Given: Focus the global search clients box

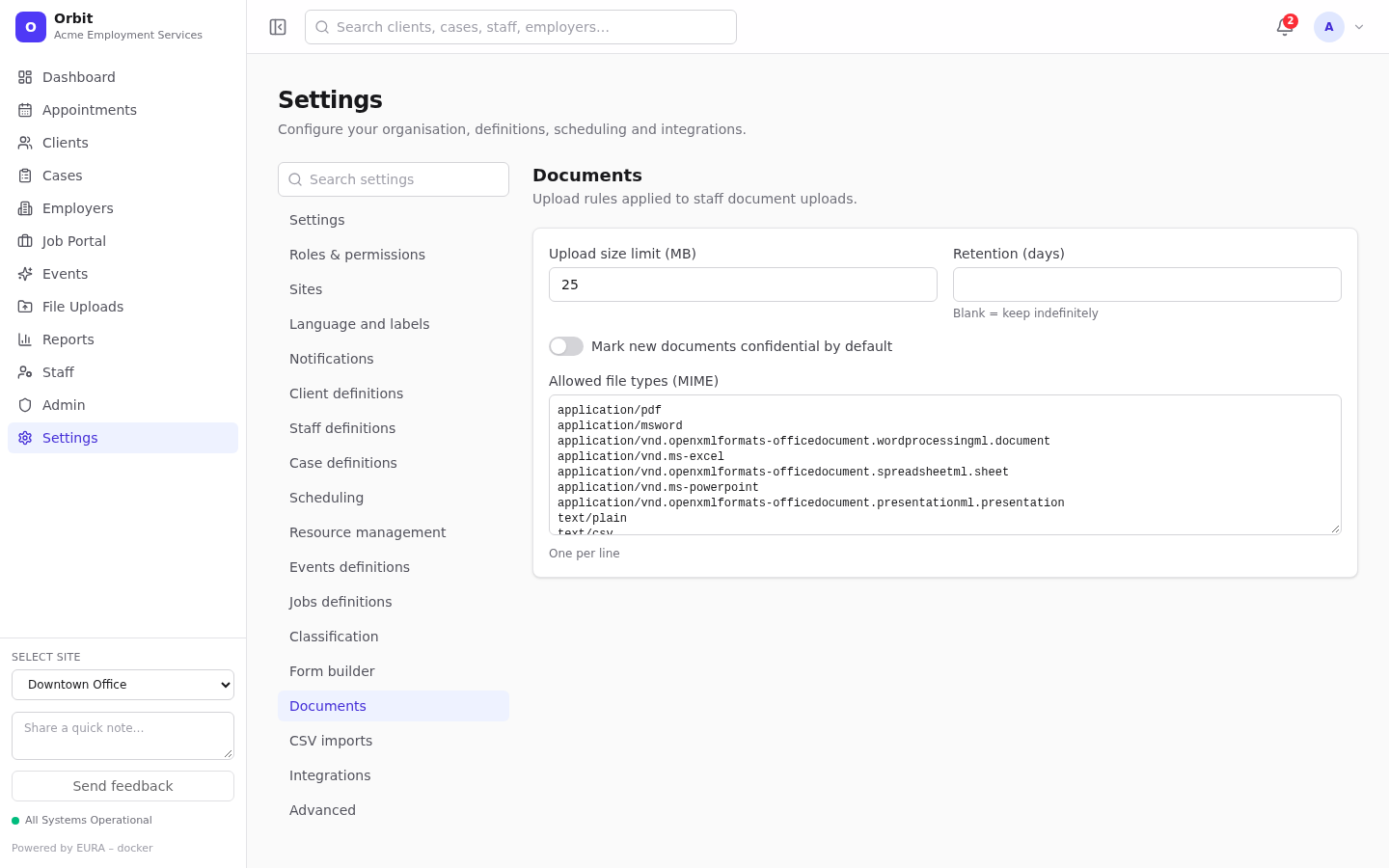Looking at the screenshot, I should (x=521, y=27).
